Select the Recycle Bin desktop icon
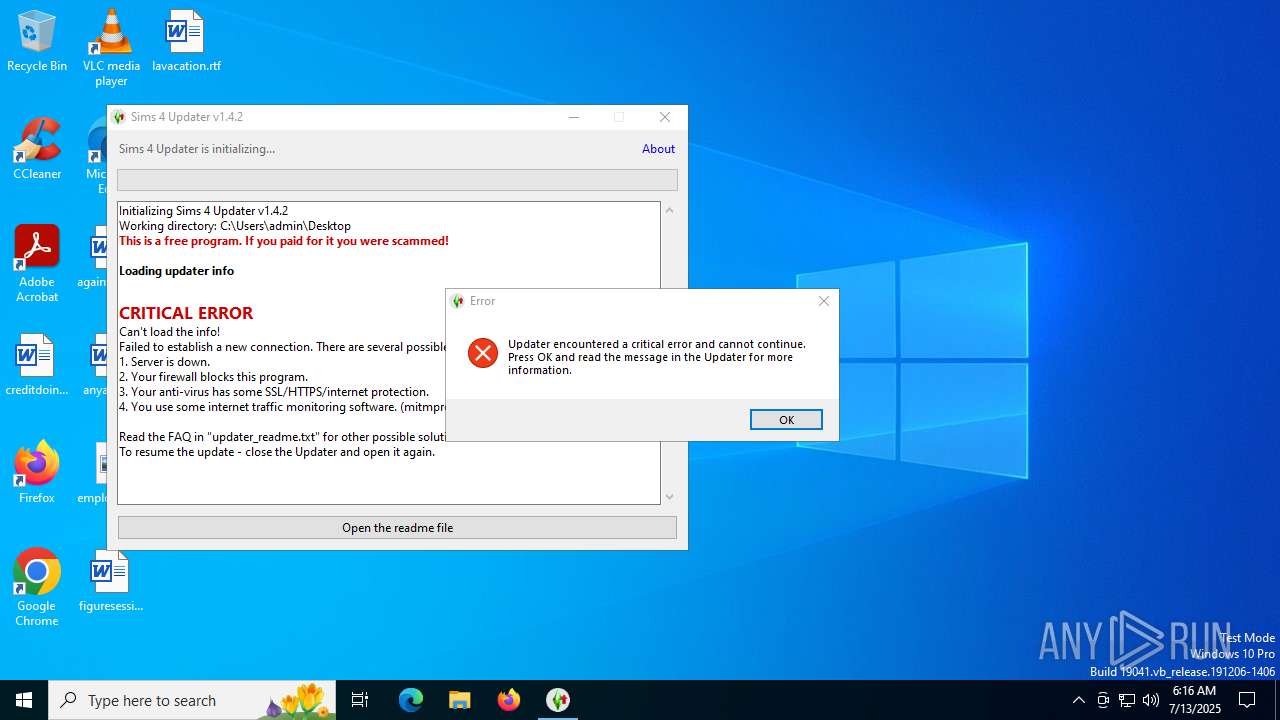The image size is (1280, 720). [x=37, y=42]
